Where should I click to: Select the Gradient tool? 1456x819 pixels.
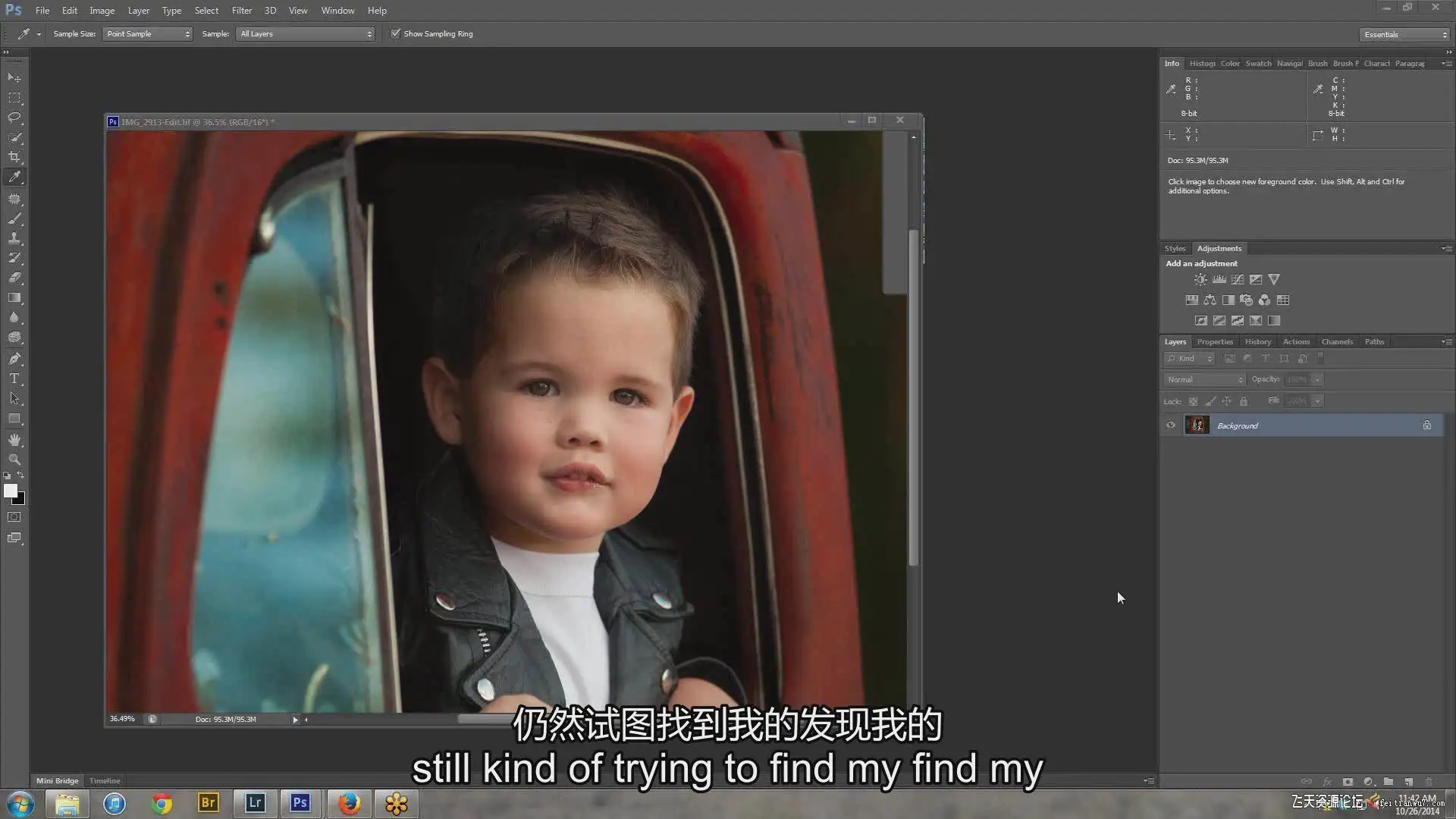14,298
